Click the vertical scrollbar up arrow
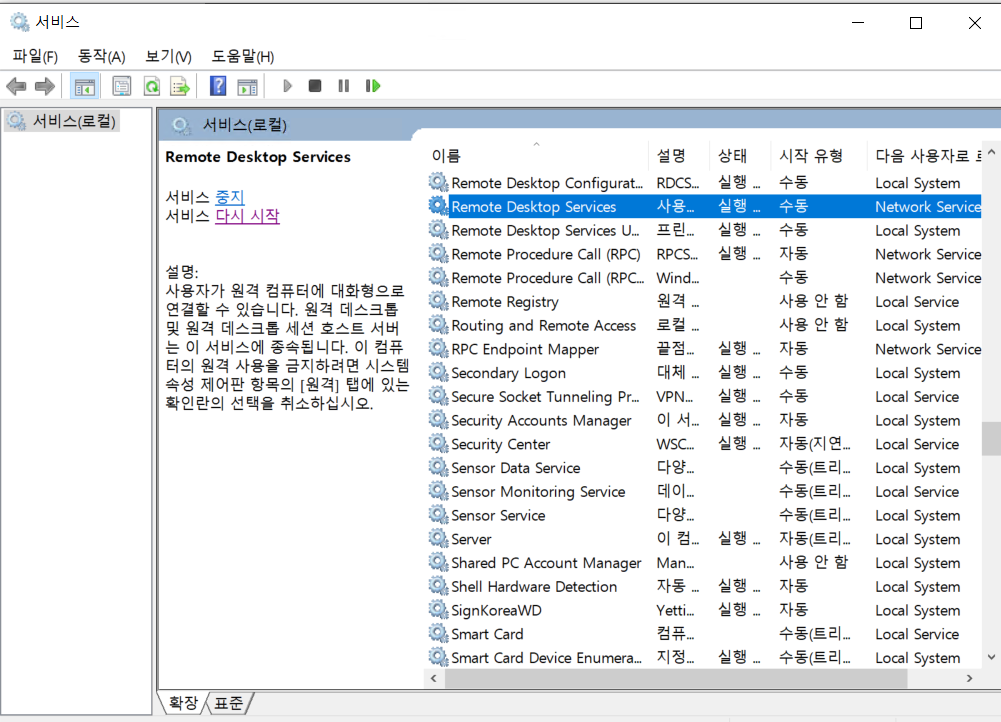The width and height of the screenshot is (1001, 722). click(x=991, y=153)
